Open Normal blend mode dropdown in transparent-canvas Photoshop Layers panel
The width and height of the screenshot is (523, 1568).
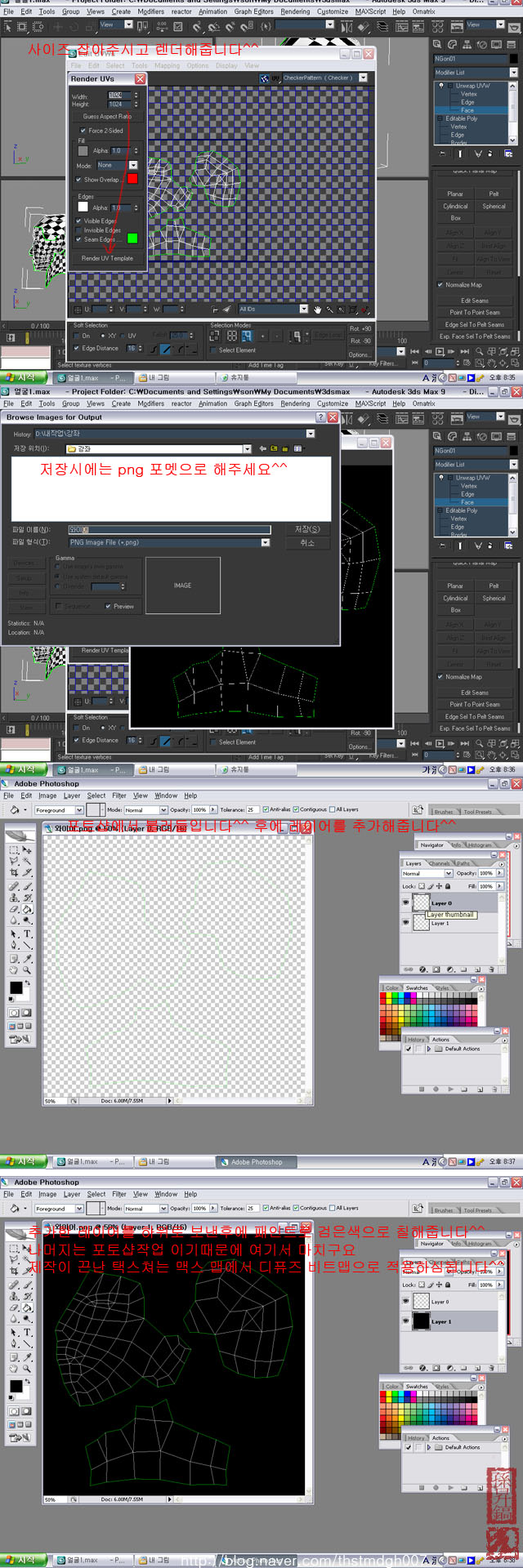tap(449, 873)
